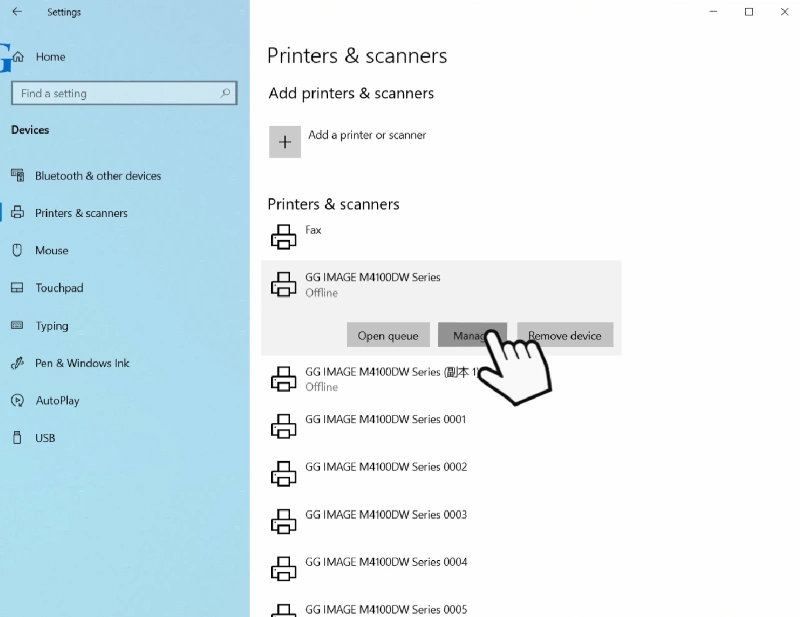Click the Remove device button
Image resolution: width=800 pixels, height=617 pixels.
(x=565, y=336)
